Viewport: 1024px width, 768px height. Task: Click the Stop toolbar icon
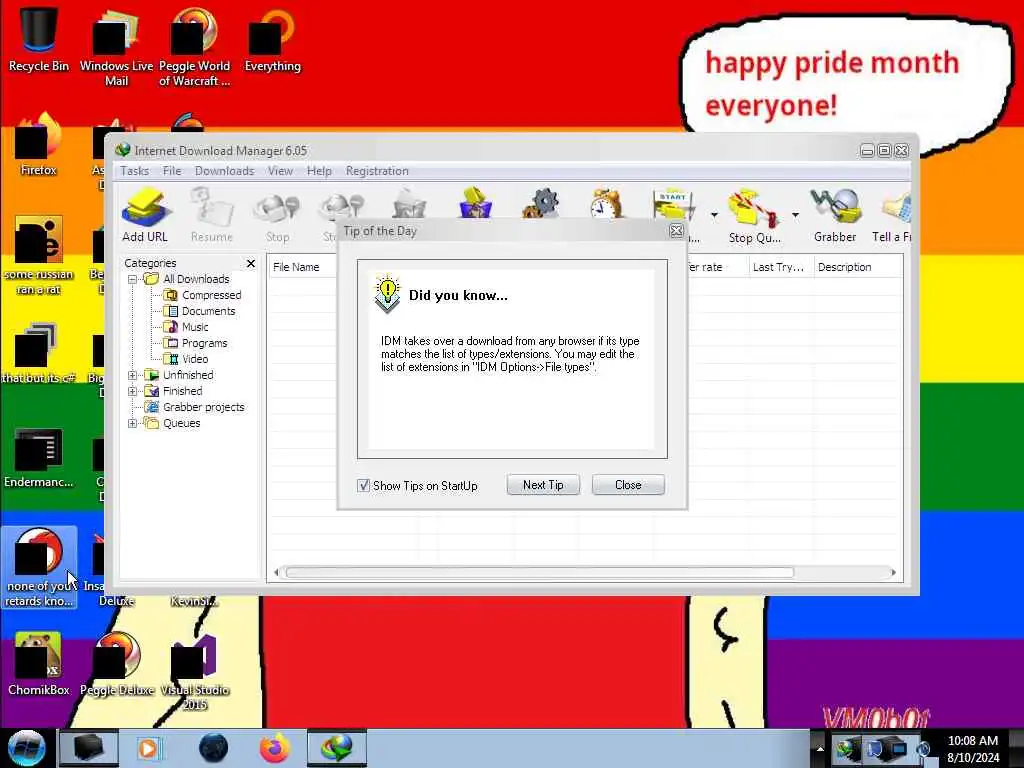tap(278, 215)
